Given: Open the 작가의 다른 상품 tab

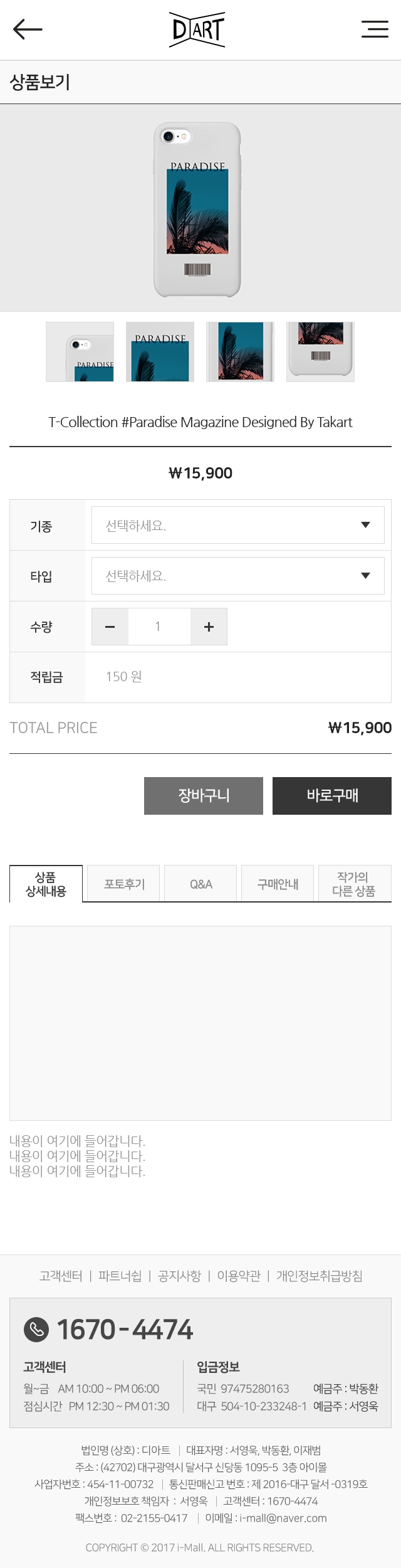Looking at the screenshot, I should [x=355, y=884].
